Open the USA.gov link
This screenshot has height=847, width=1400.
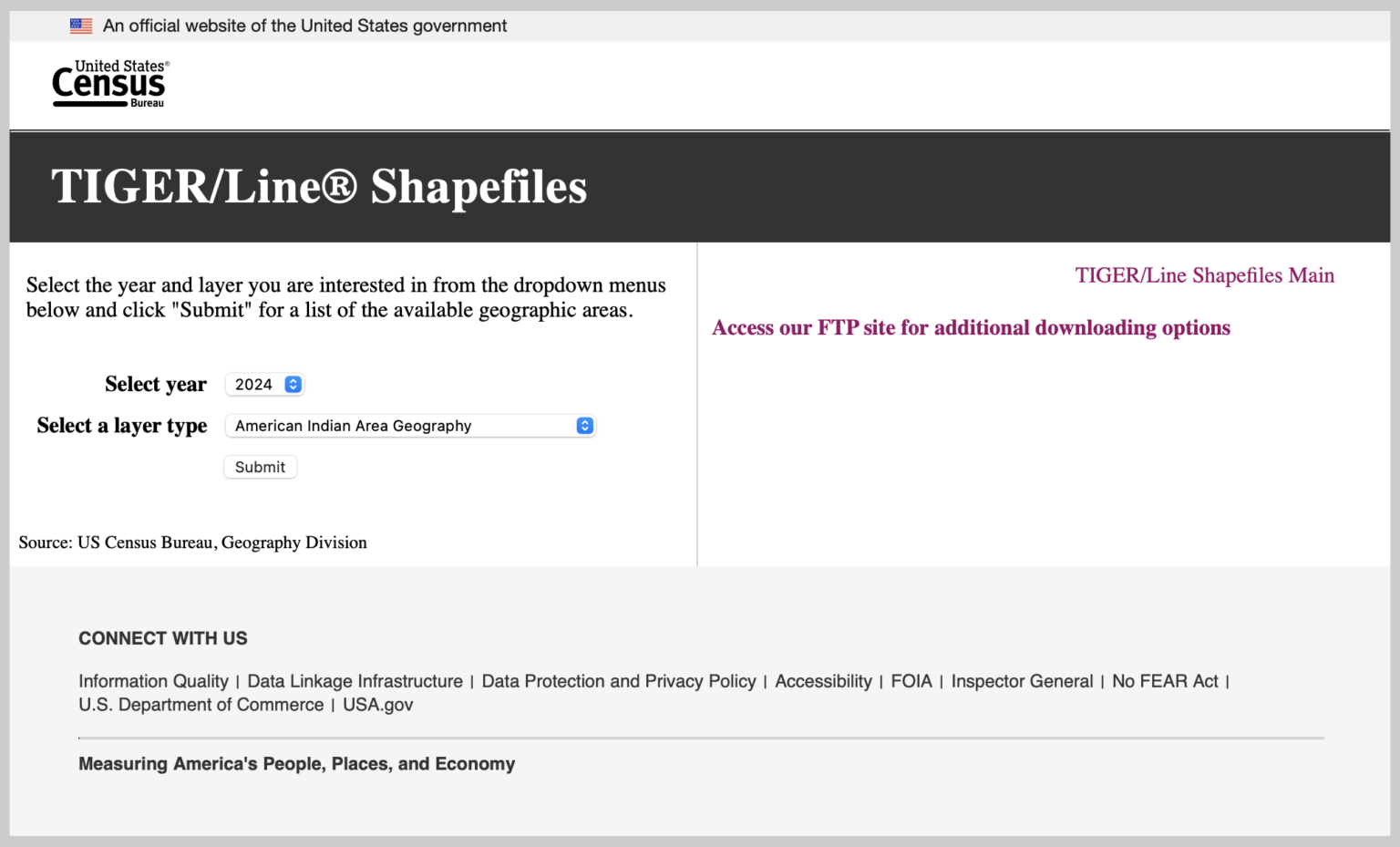(378, 705)
